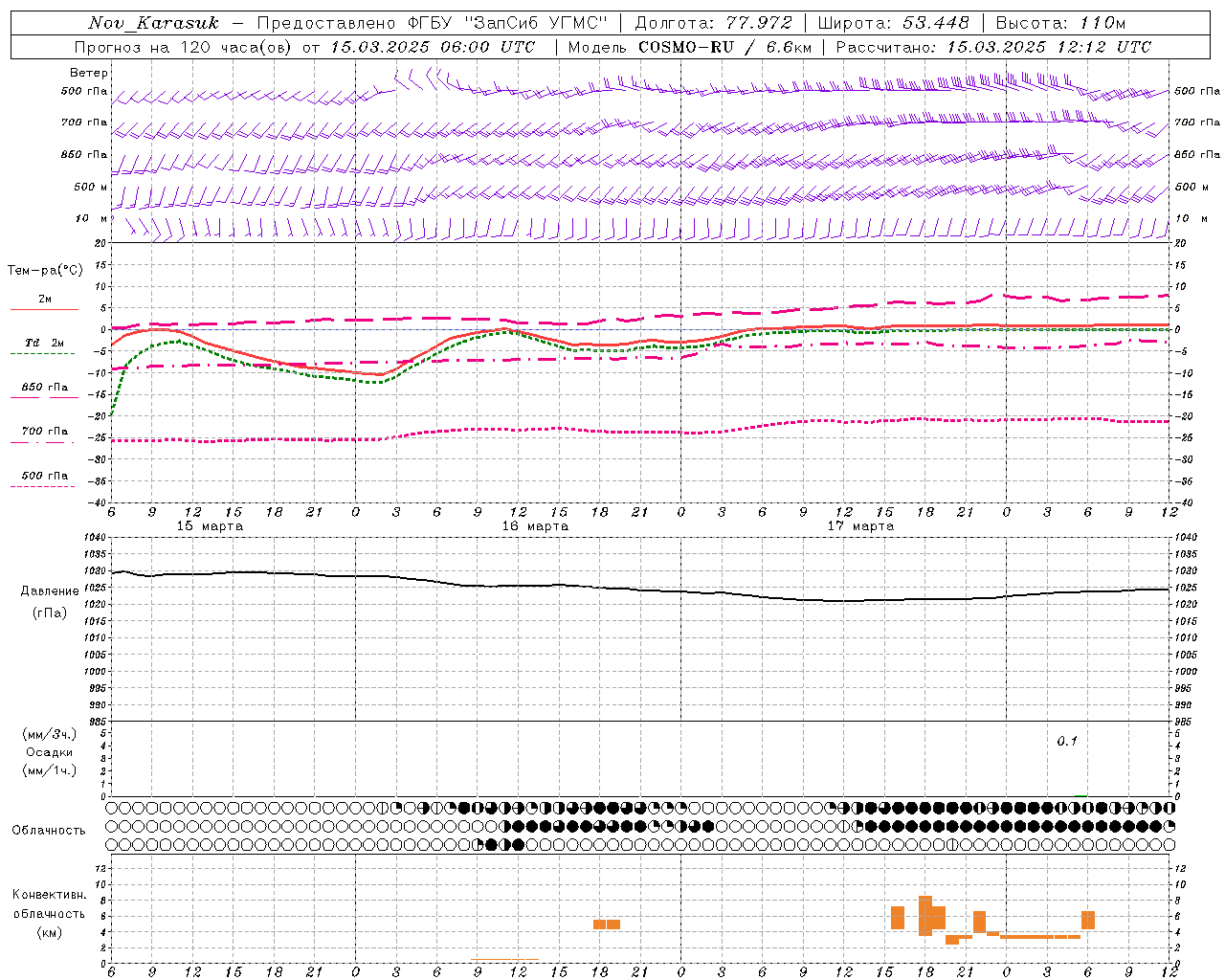
Task: Click the 850 гПа temperature legend line sample
Action: click(42, 397)
